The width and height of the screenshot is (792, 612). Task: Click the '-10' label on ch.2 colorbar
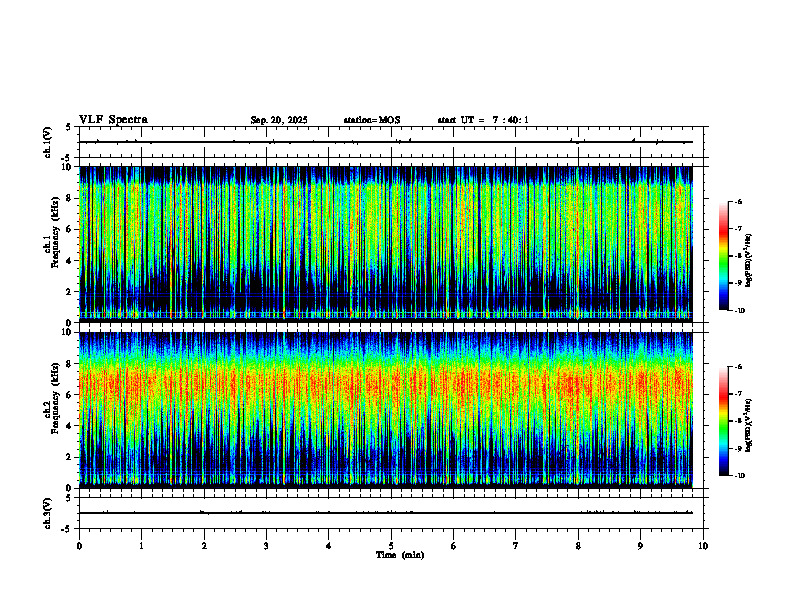739,476
